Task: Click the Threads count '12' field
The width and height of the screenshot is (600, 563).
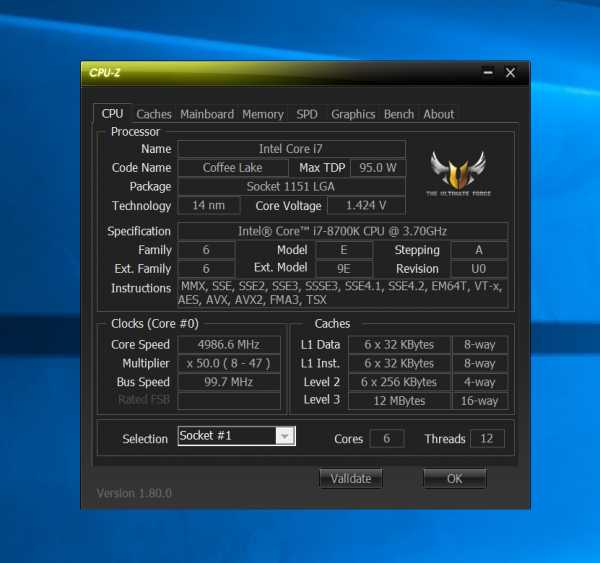Action: click(x=487, y=438)
